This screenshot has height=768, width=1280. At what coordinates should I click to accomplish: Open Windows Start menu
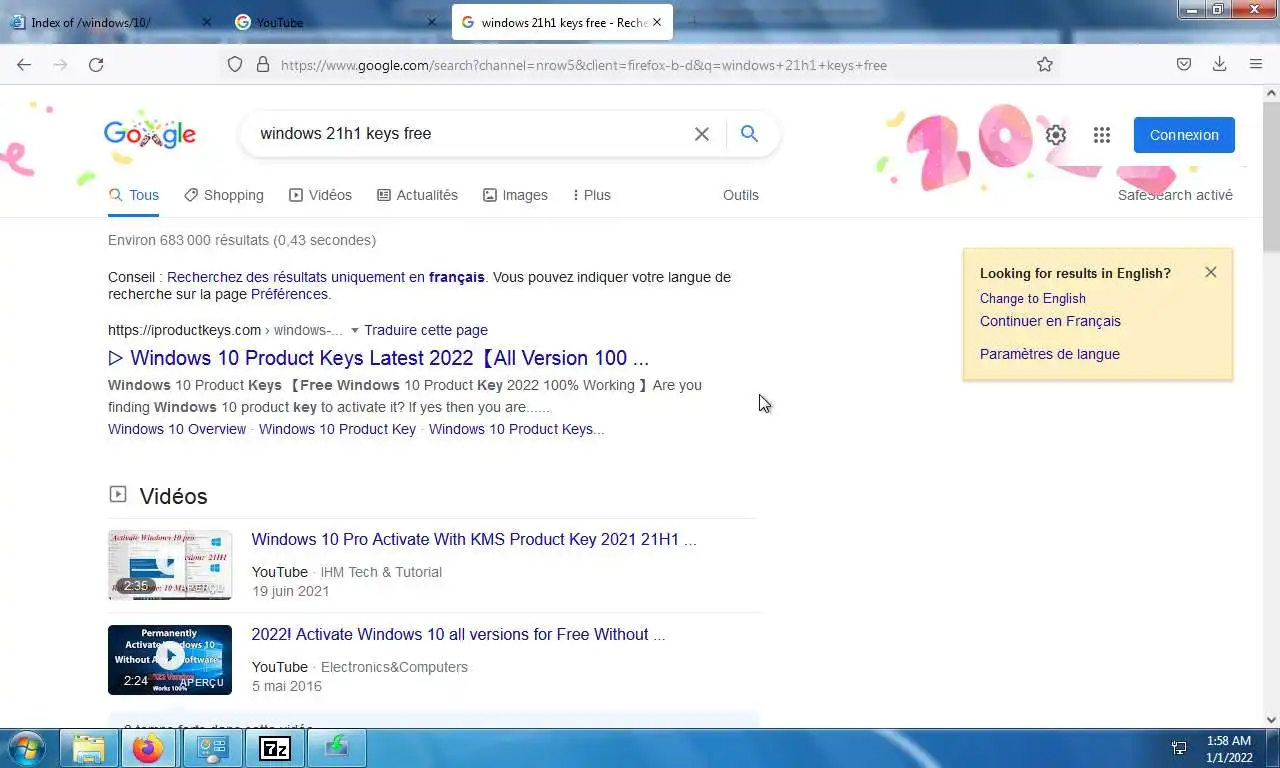pyautogui.click(x=26, y=747)
